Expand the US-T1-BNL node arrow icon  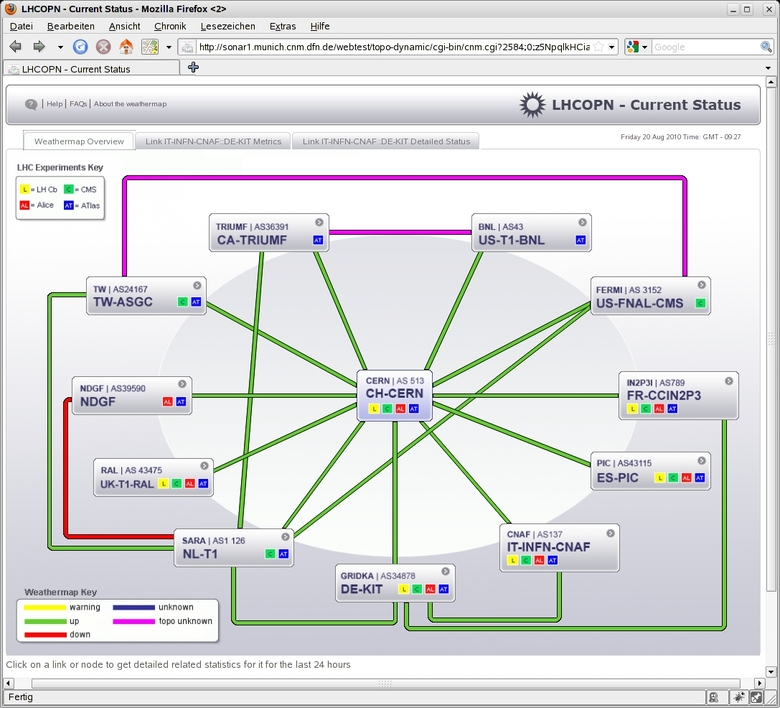[x=582, y=222]
